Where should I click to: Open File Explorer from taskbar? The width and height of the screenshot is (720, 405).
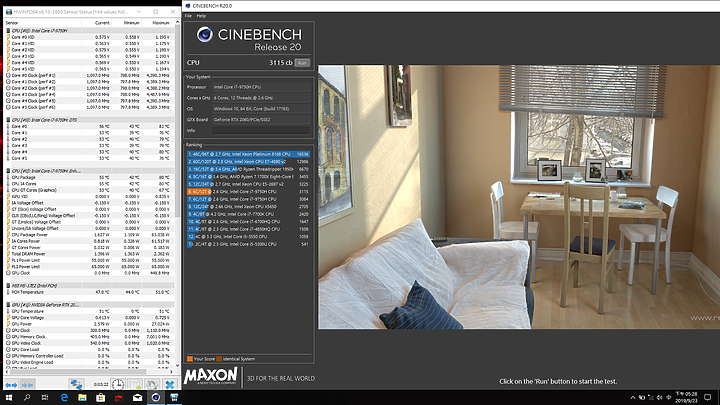point(82,398)
